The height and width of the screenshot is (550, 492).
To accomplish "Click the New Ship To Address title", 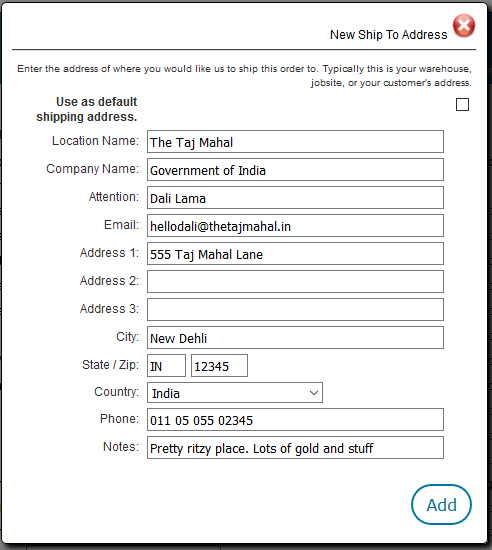I will 389,35.
